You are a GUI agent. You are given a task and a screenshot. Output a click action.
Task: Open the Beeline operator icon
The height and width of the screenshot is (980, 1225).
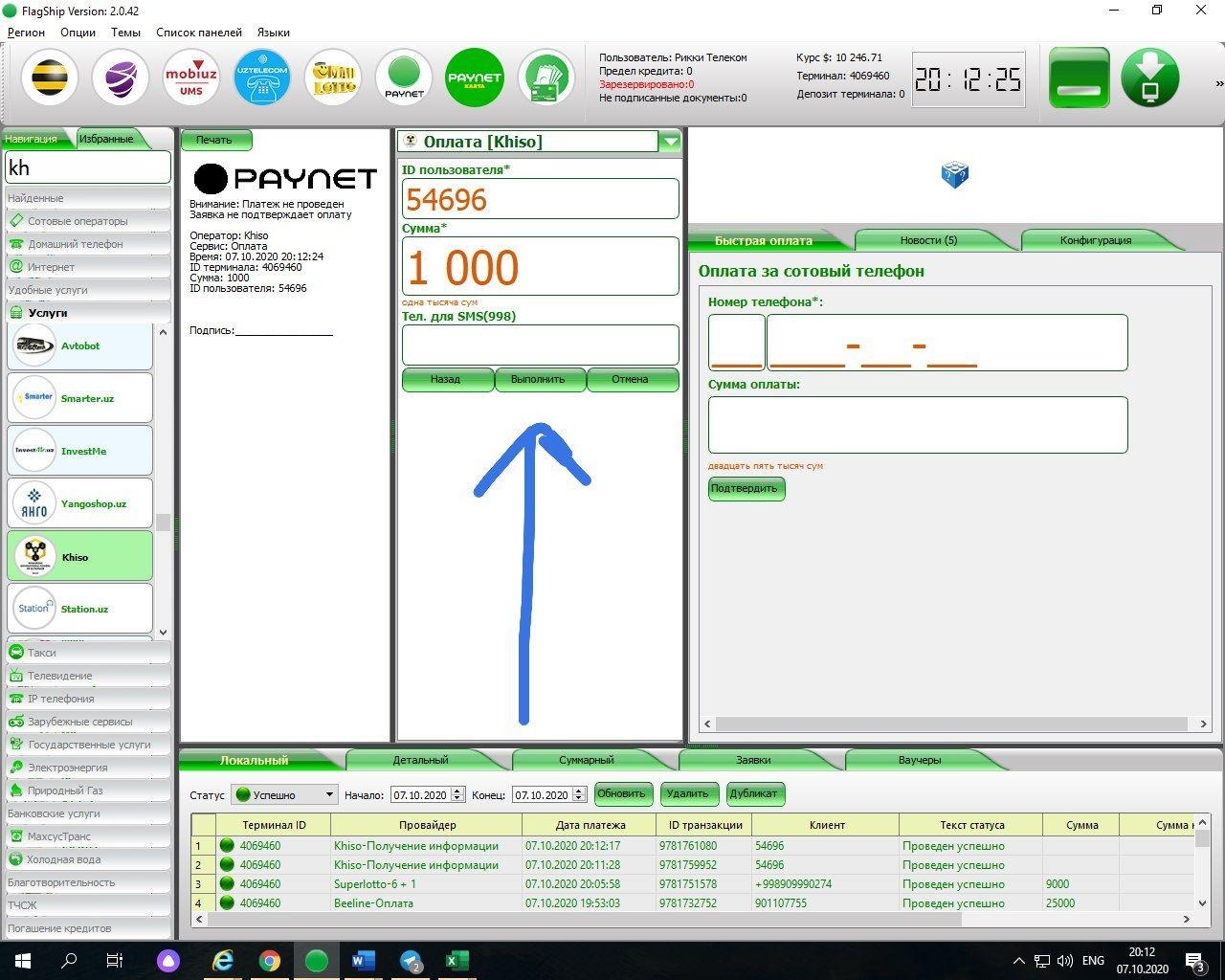(x=50, y=78)
